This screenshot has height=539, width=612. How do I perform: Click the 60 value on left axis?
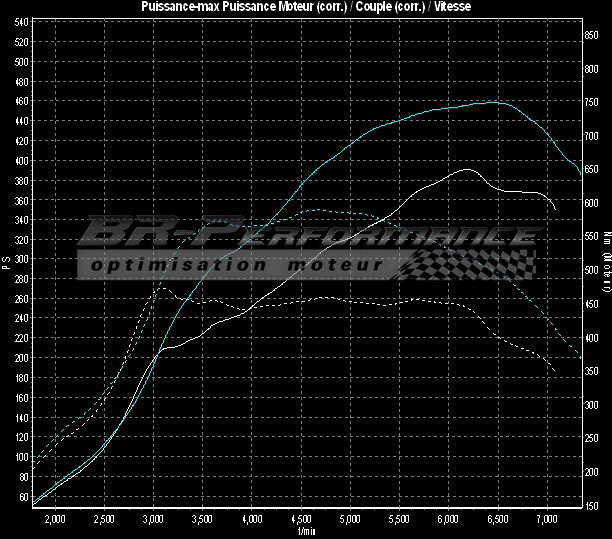22,496
